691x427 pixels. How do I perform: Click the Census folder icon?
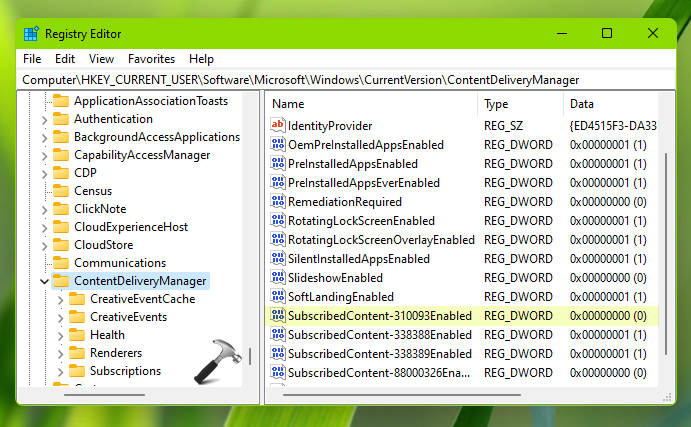pos(61,191)
